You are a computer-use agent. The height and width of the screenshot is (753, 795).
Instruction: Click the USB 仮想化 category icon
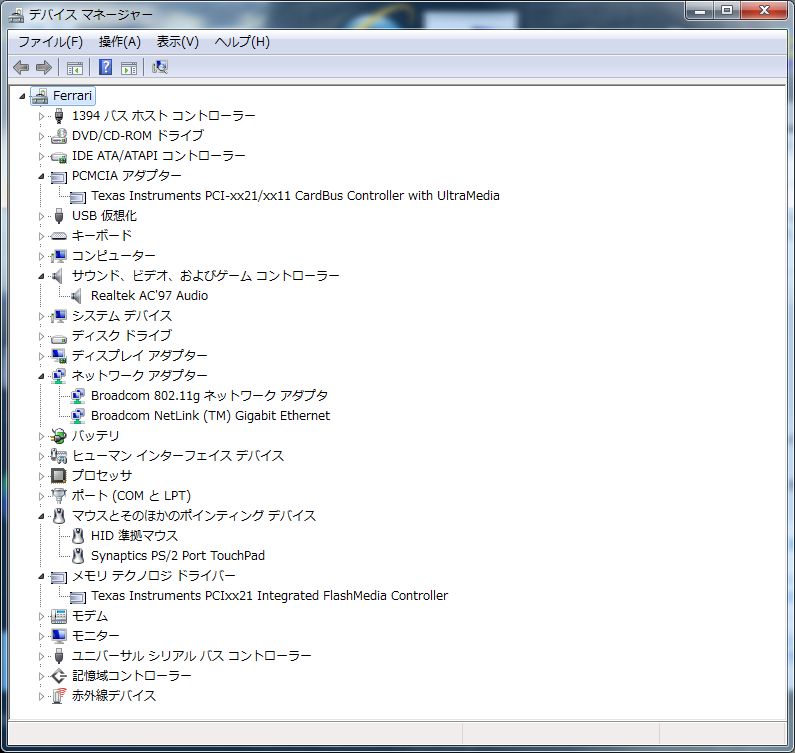point(59,216)
